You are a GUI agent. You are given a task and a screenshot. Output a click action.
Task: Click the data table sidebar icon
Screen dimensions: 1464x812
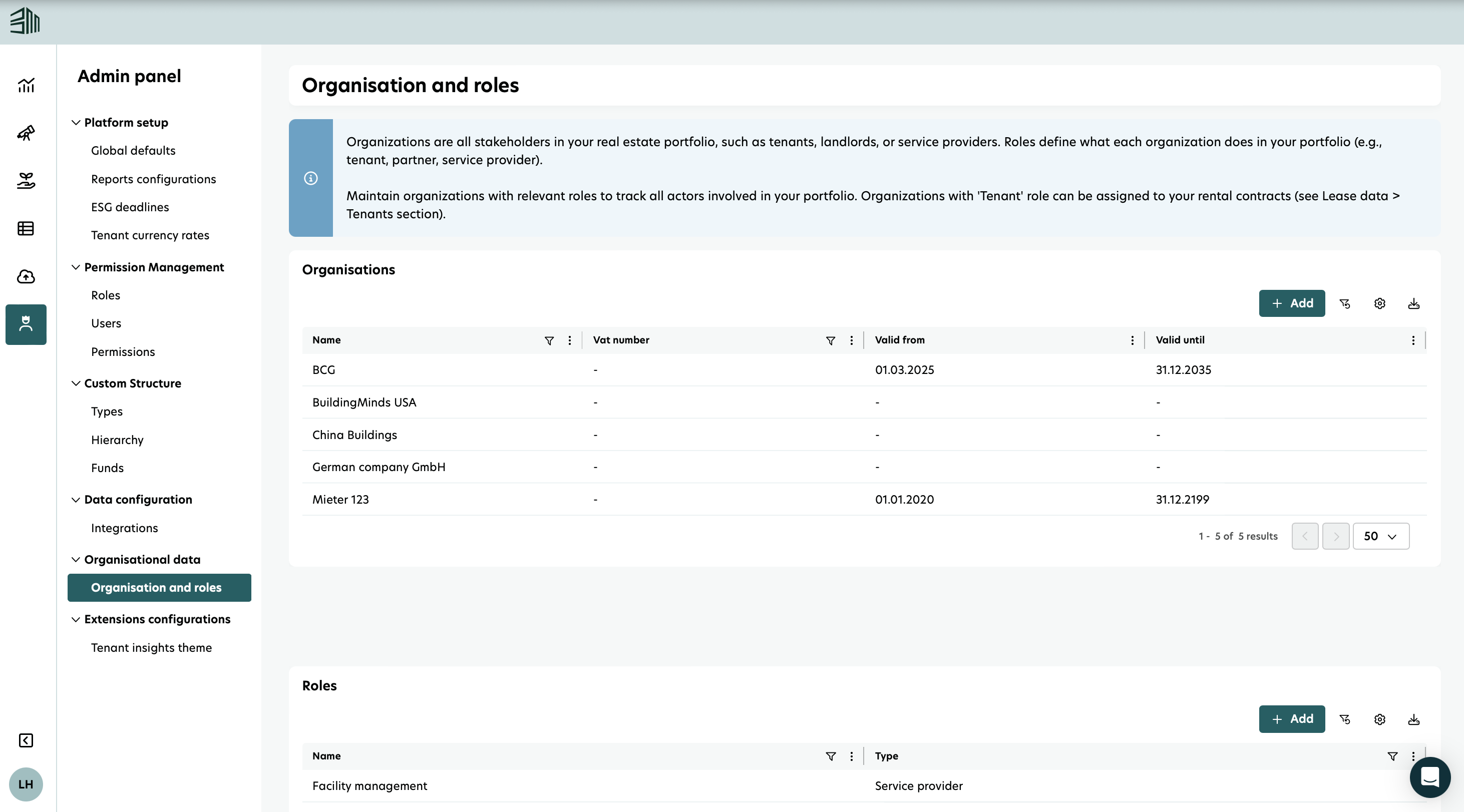coord(26,228)
